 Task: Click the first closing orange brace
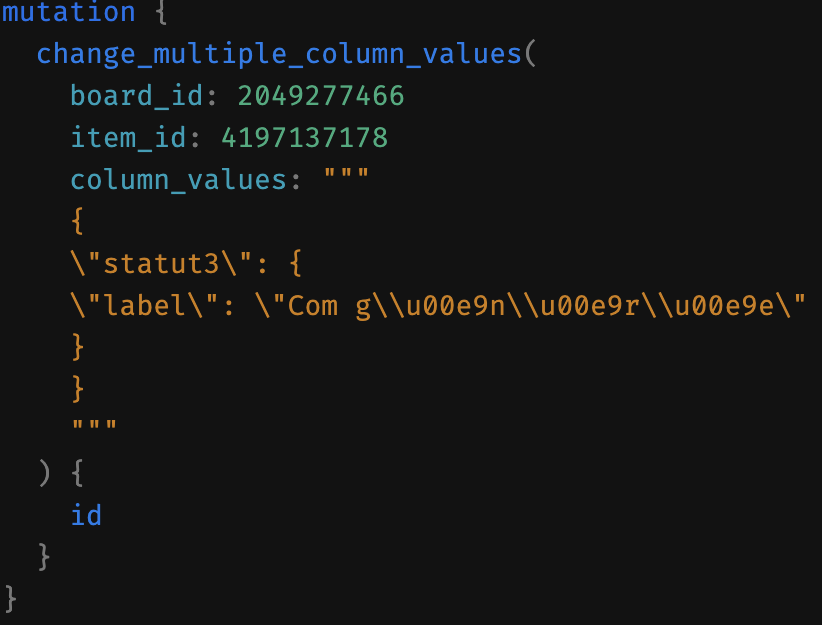[78, 347]
